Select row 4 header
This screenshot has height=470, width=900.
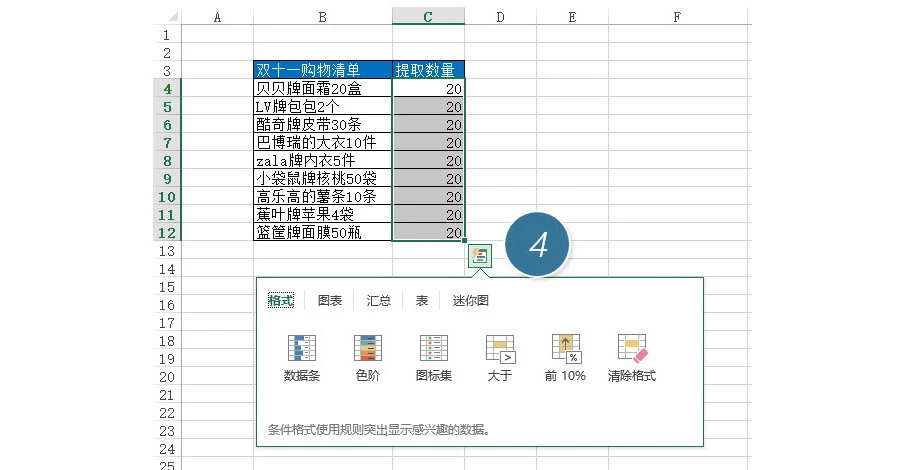[167, 88]
